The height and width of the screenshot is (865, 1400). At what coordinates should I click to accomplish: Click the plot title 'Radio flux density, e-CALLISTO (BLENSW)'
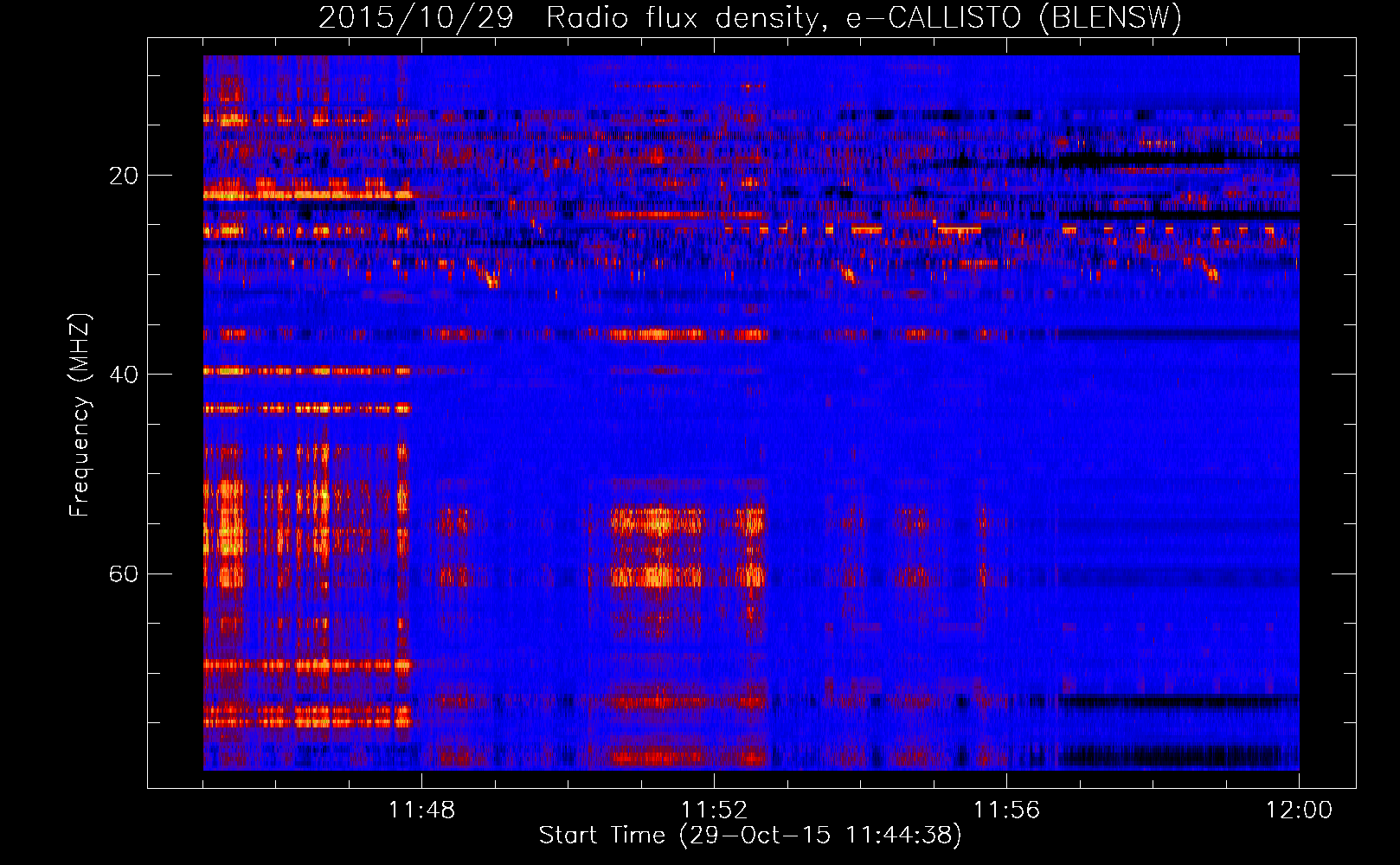(864, 17)
